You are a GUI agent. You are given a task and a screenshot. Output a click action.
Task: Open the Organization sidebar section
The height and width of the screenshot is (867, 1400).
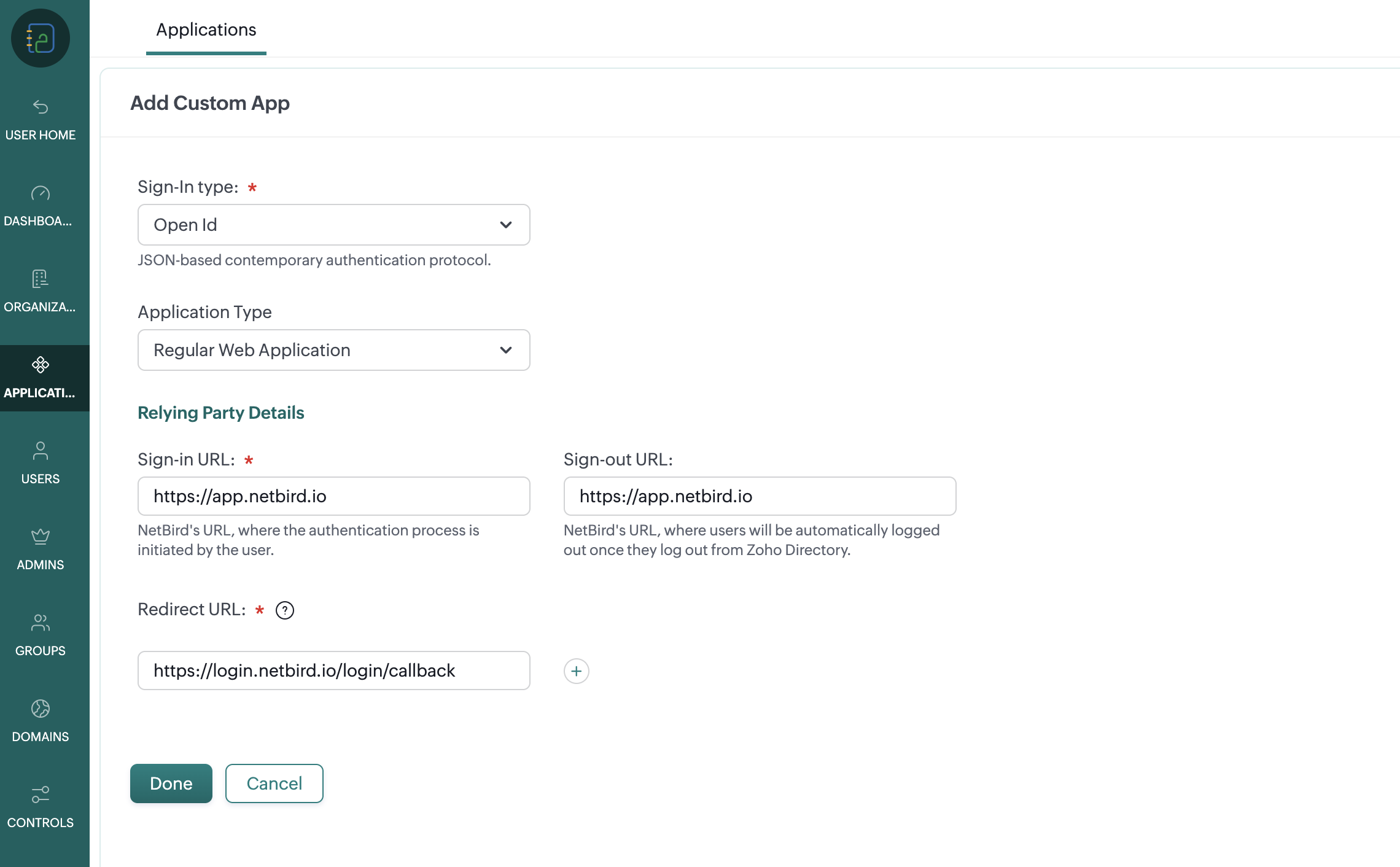point(41,292)
